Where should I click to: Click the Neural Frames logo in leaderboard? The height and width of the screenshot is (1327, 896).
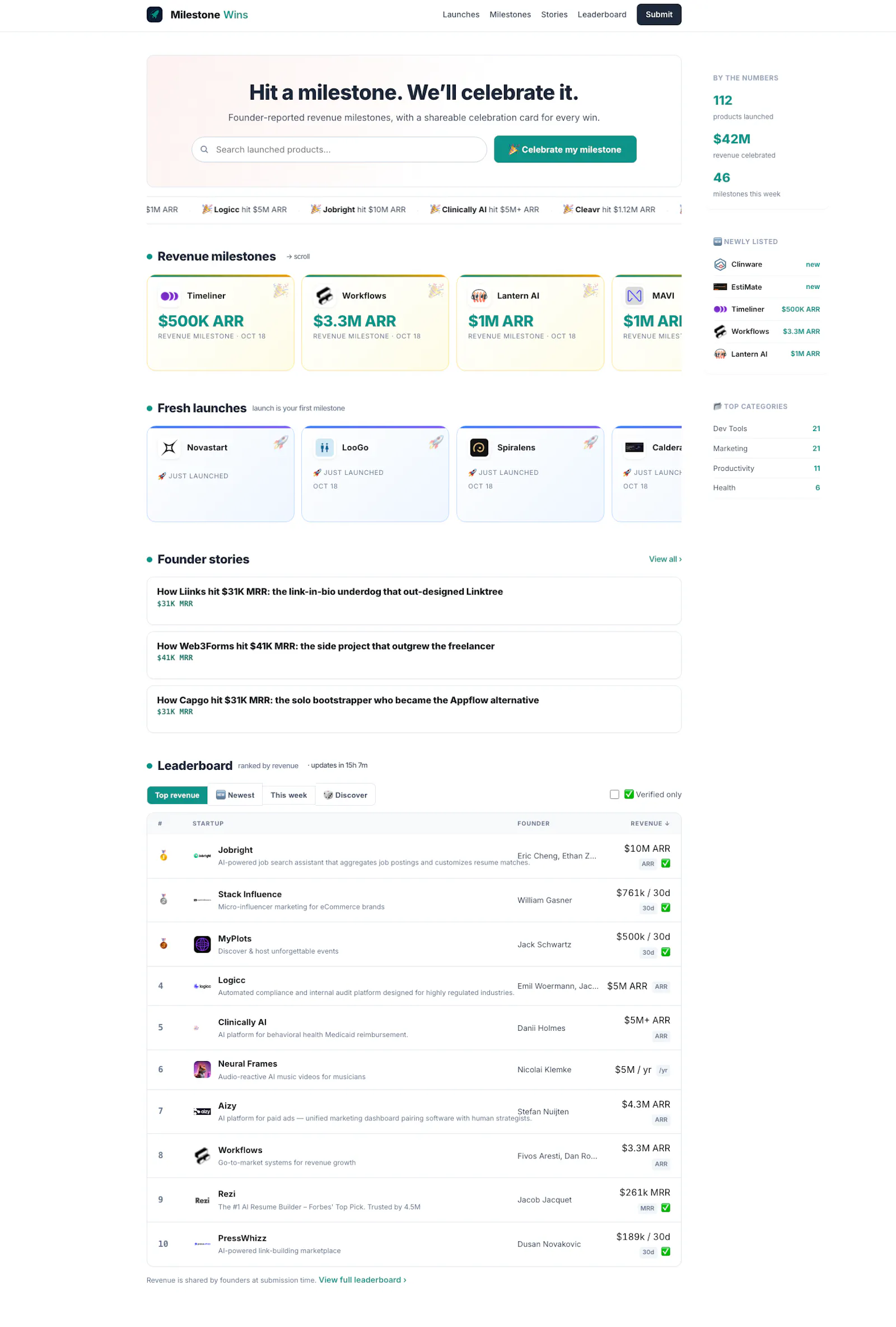coord(202,1069)
